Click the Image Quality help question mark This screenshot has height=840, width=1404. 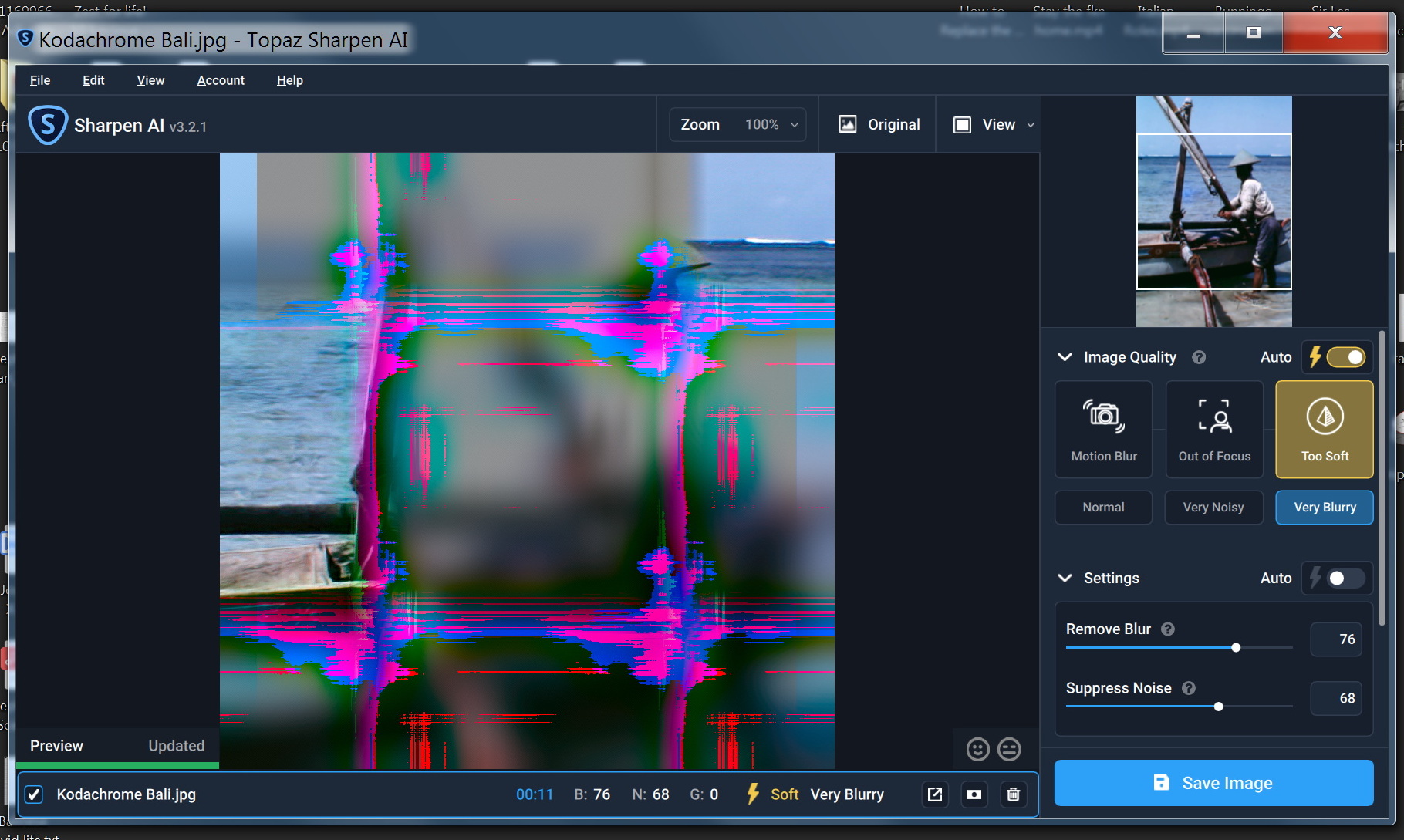tap(1198, 357)
